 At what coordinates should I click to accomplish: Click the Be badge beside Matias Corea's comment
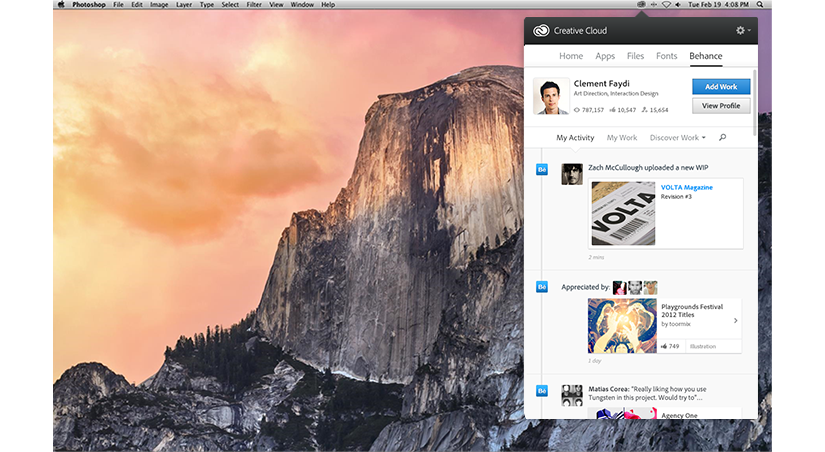pyautogui.click(x=541, y=391)
